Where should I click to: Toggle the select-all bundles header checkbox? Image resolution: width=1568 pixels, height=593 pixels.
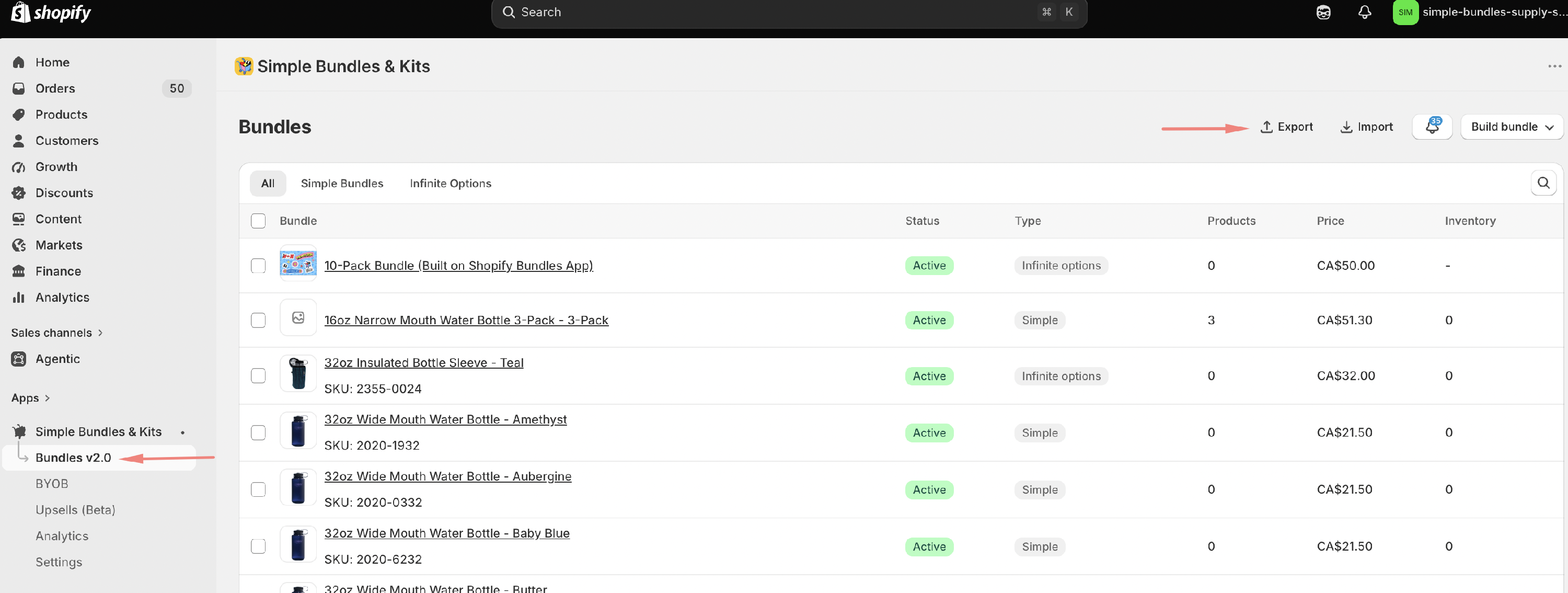258,220
